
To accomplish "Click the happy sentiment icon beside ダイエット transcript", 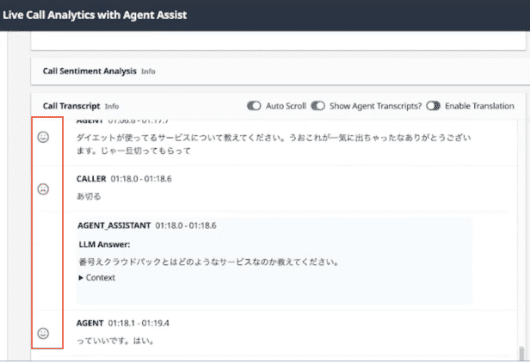I will click(43, 137).
